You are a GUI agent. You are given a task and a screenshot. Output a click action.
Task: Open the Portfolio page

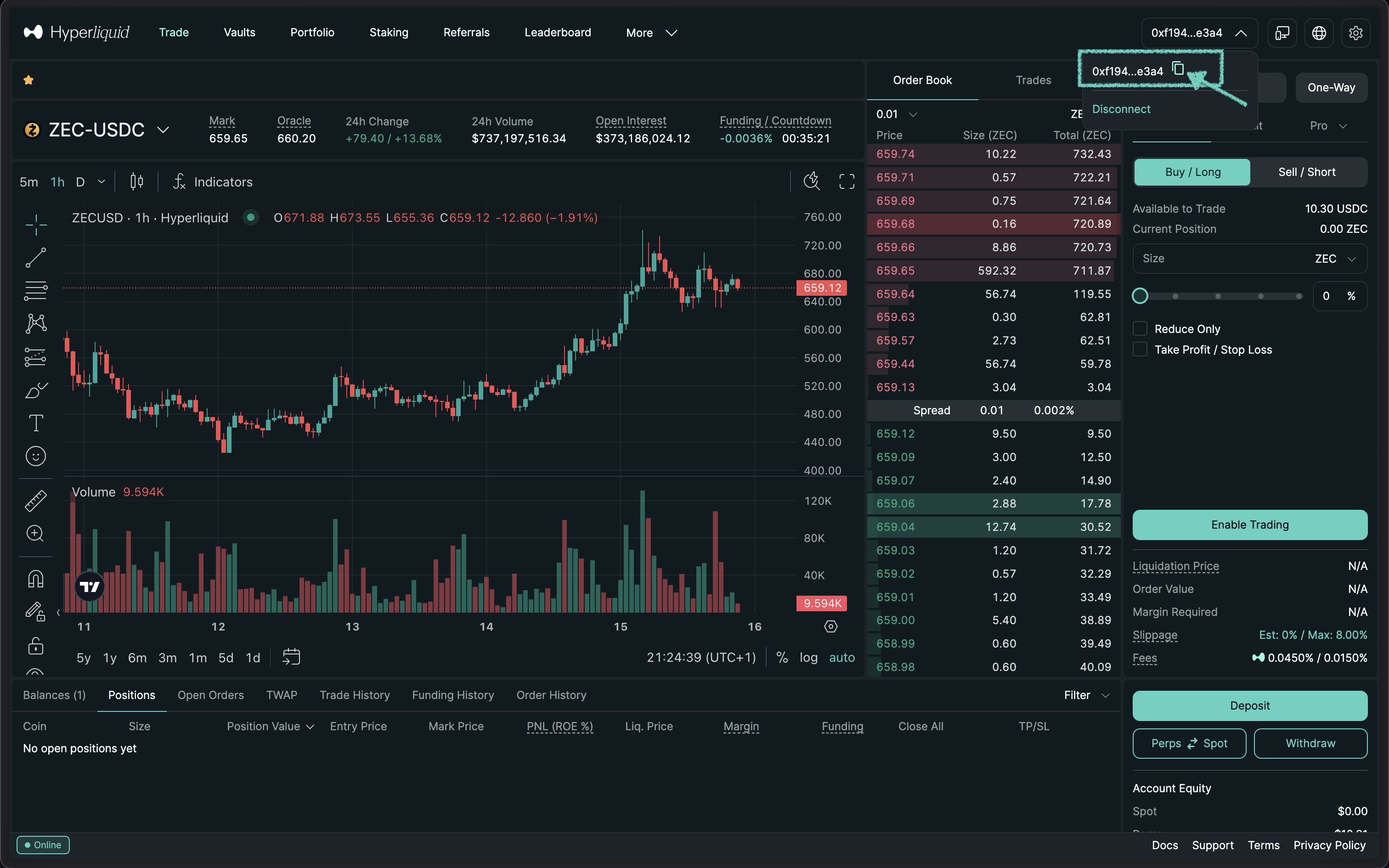(312, 32)
